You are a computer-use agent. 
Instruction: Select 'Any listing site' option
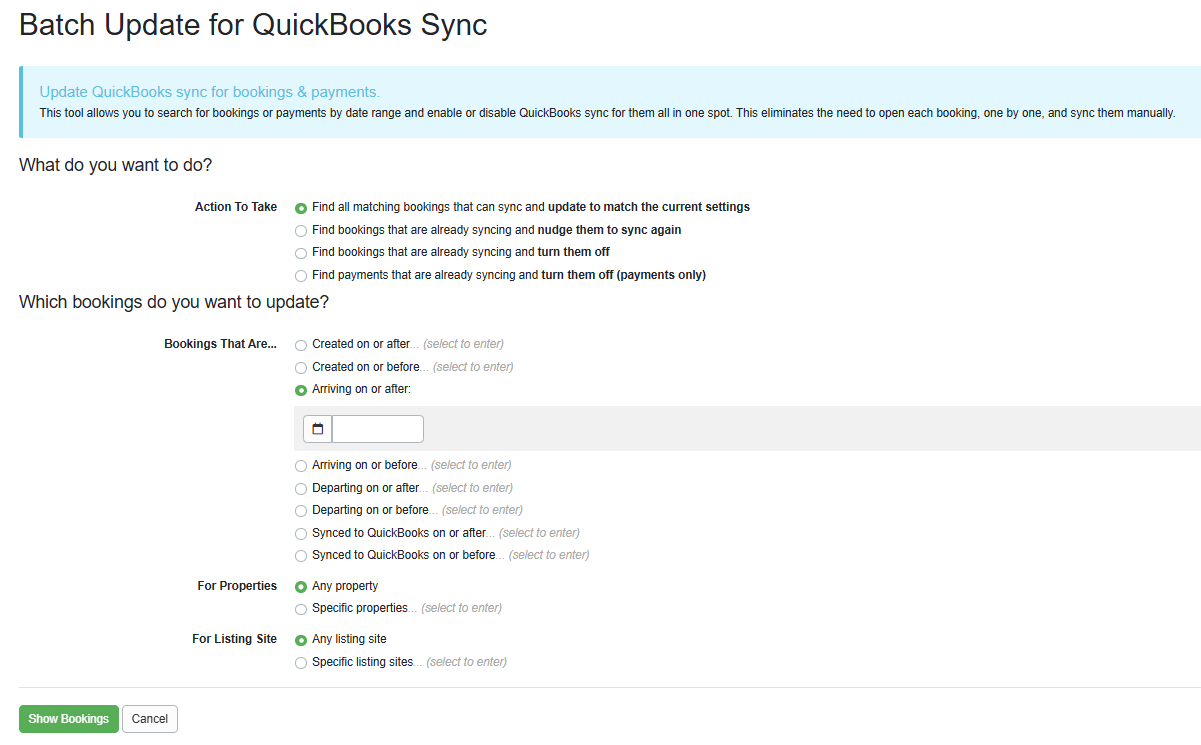tap(301, 639)
